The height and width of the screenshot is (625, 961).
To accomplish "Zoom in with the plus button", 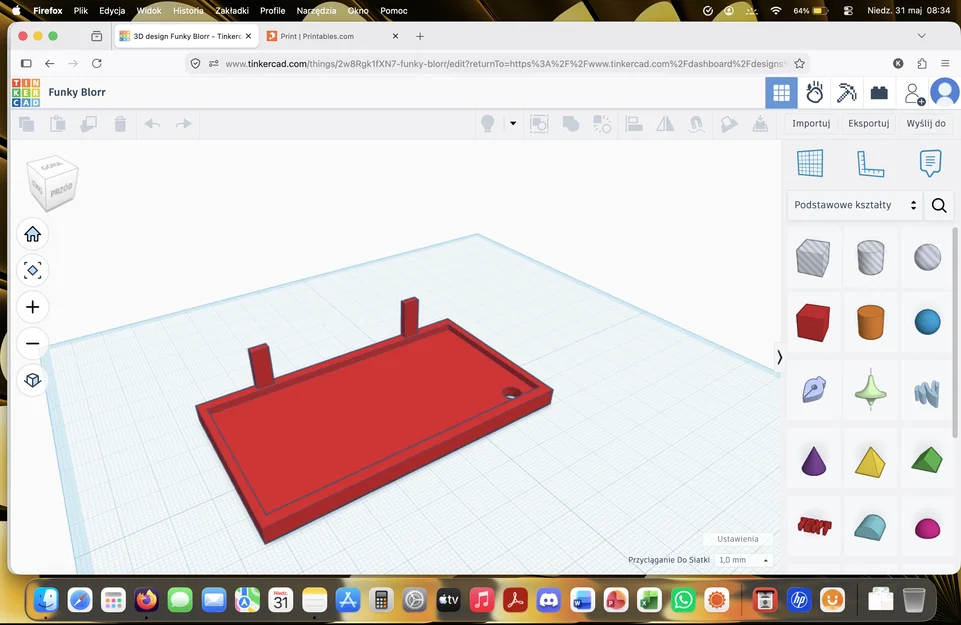I will [x=32, y=307].
